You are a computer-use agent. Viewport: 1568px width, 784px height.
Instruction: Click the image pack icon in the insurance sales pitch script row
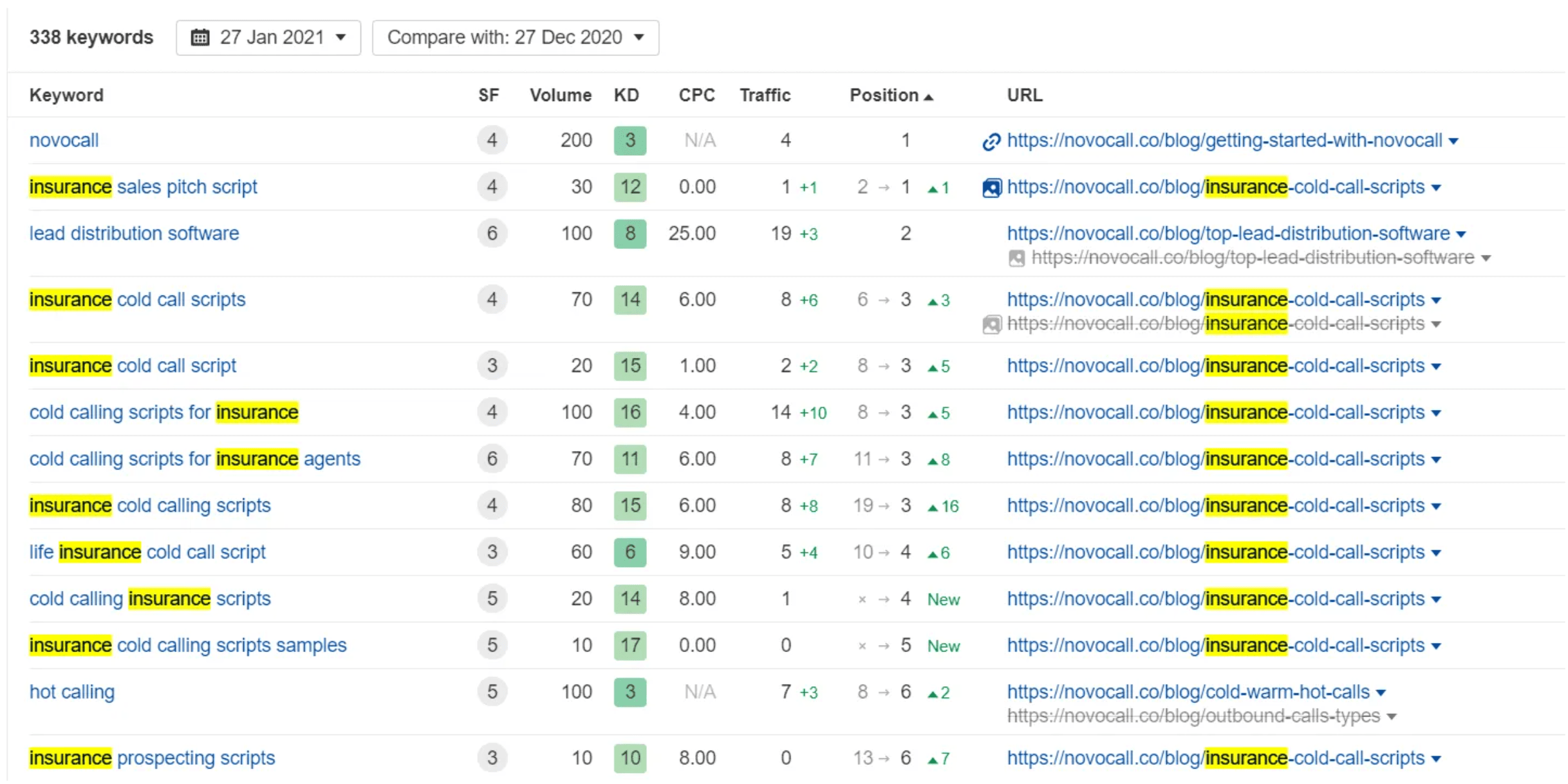(x=991, y=188)
